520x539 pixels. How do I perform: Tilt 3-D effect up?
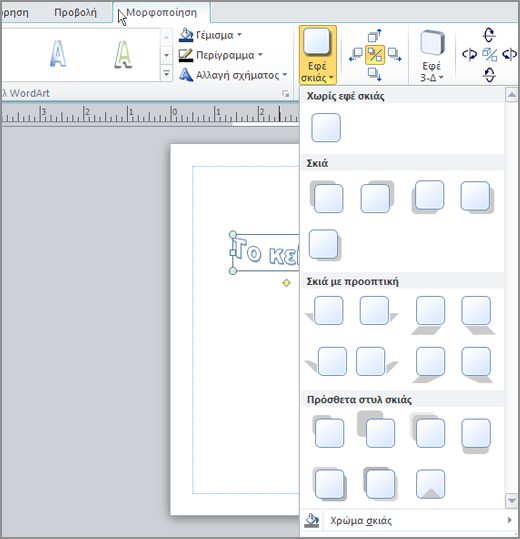pyautogui.click(x=489, y=35)
